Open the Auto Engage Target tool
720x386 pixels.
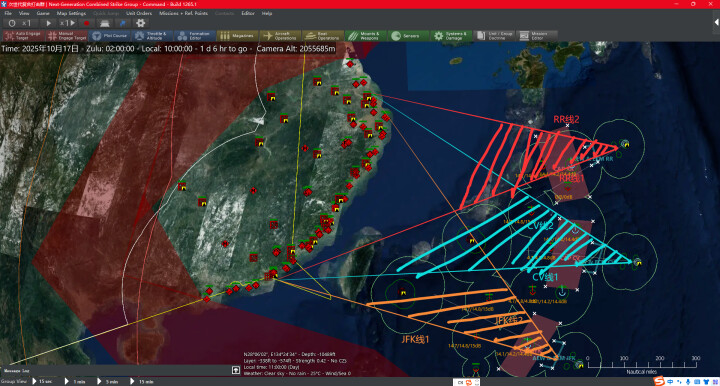click(24, 36)
